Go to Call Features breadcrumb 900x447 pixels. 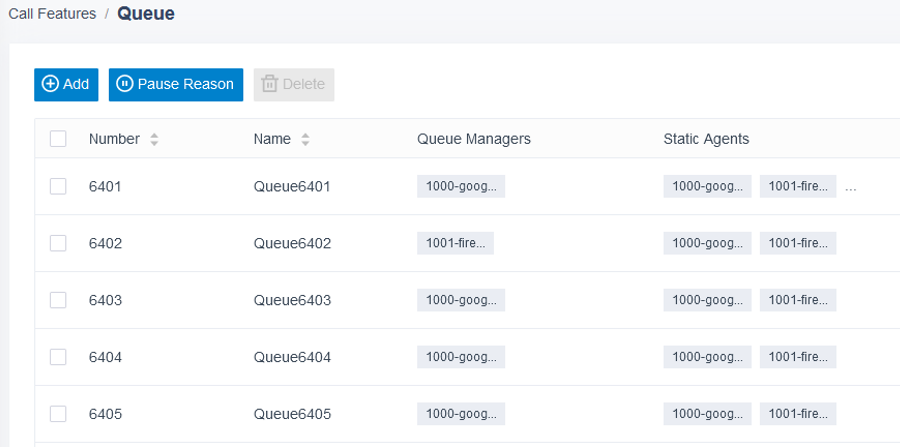52,14
